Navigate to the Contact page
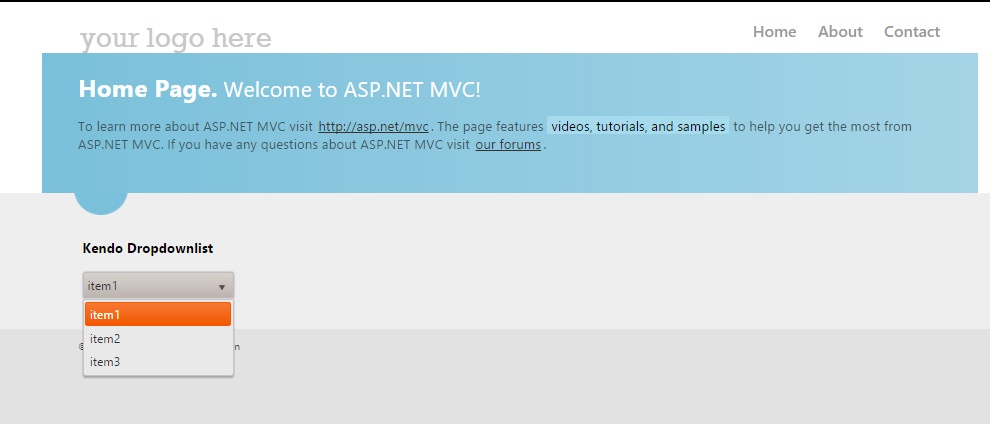This screenshot has height=424, width=990. tap(911, 32)
